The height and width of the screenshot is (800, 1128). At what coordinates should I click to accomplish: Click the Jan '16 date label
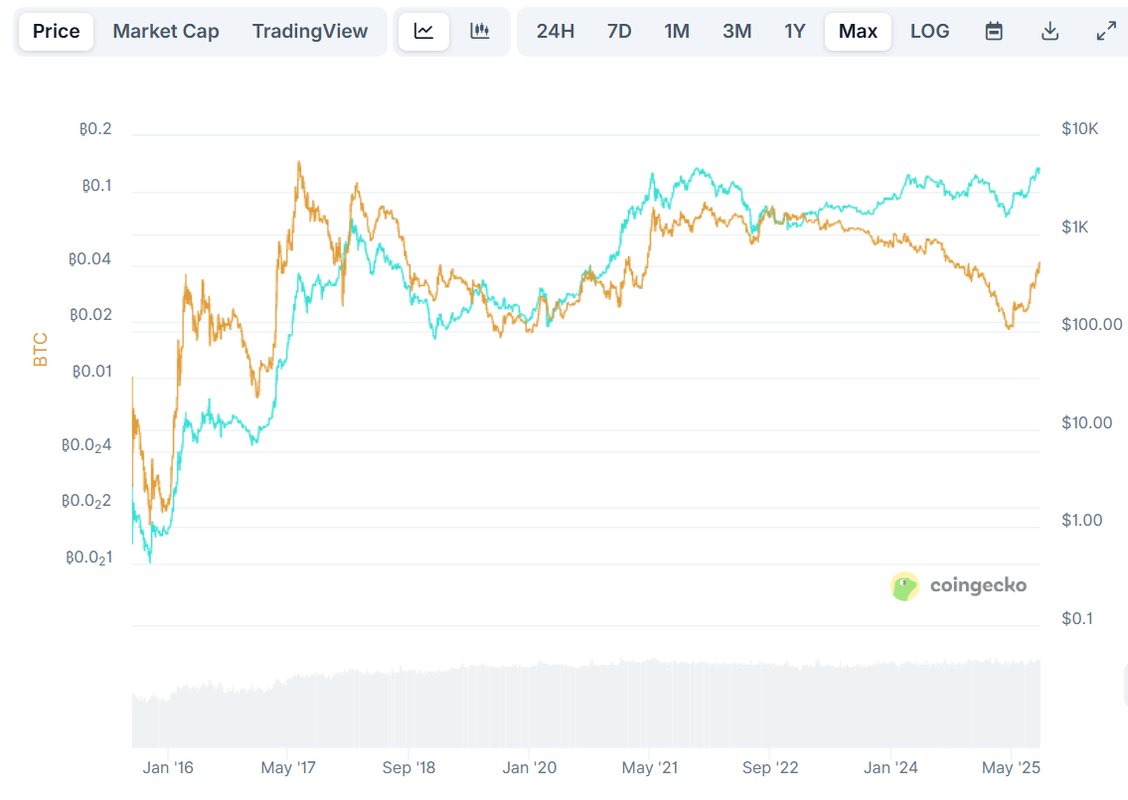[168, 768]
